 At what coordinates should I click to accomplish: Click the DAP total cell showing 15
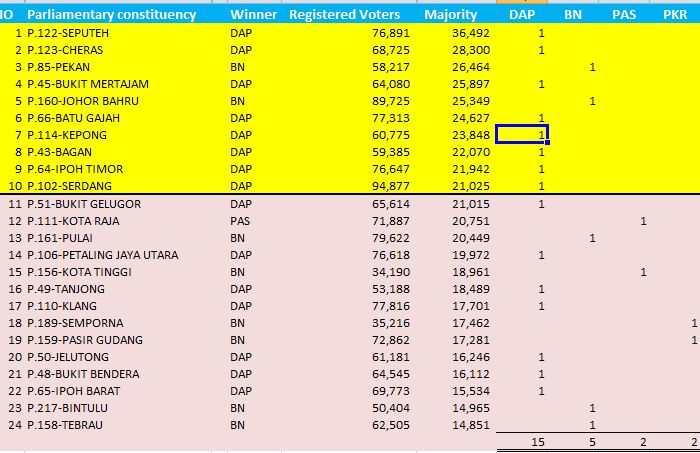click(538, 442)
